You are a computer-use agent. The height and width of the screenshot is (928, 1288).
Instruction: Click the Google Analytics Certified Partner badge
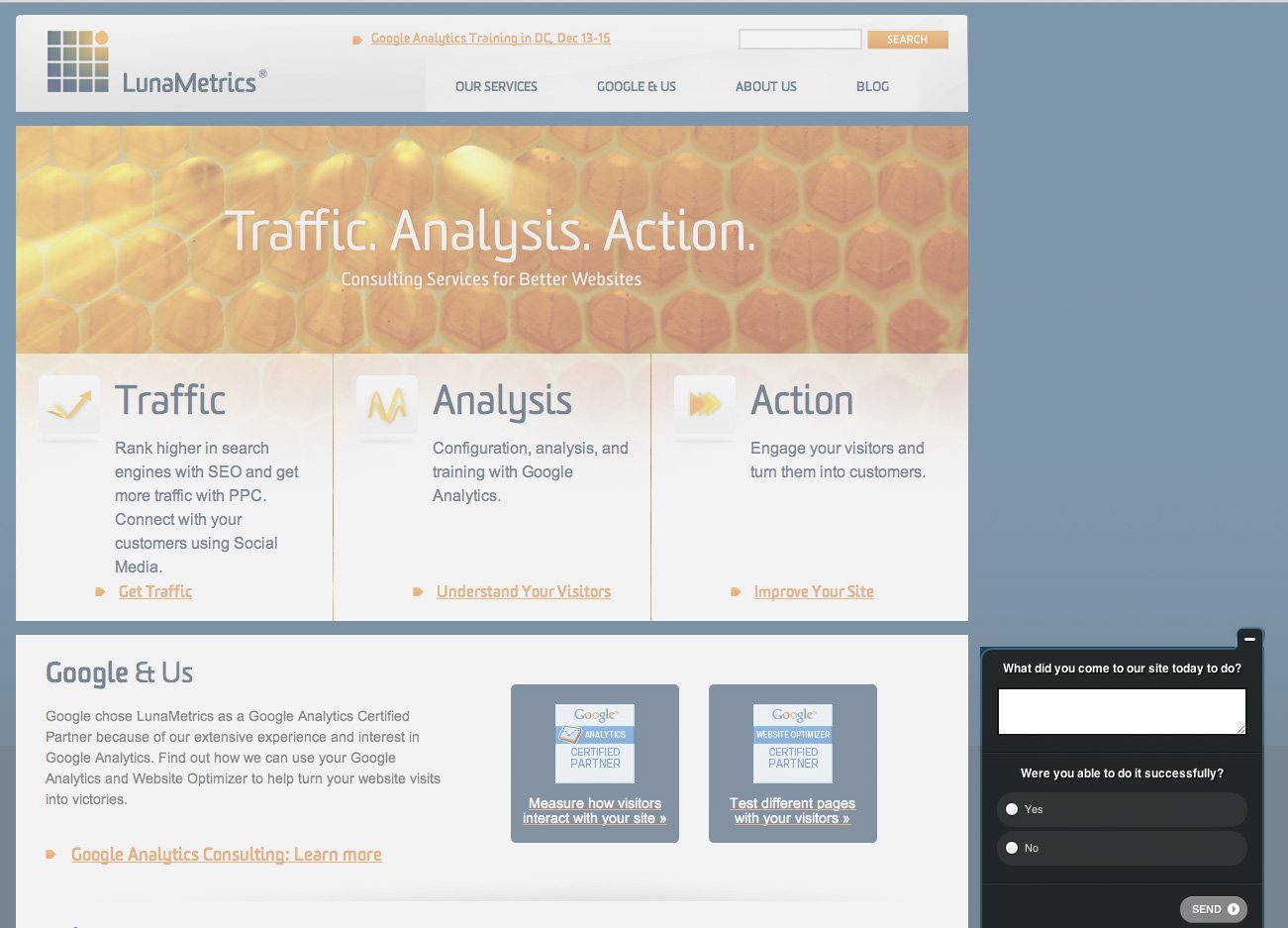pos(595,743)
